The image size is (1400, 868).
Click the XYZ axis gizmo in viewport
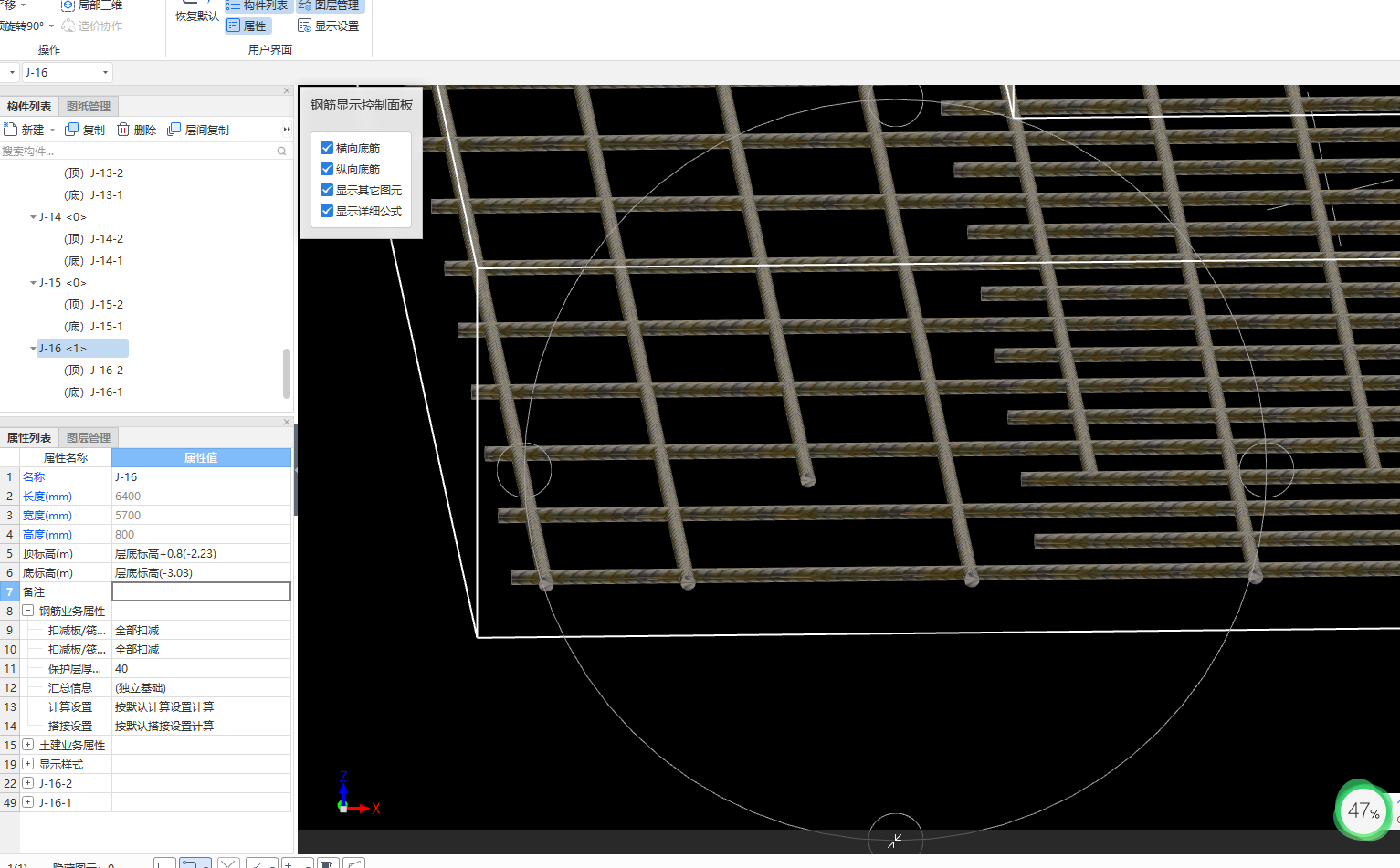click(x=357, y=794)
